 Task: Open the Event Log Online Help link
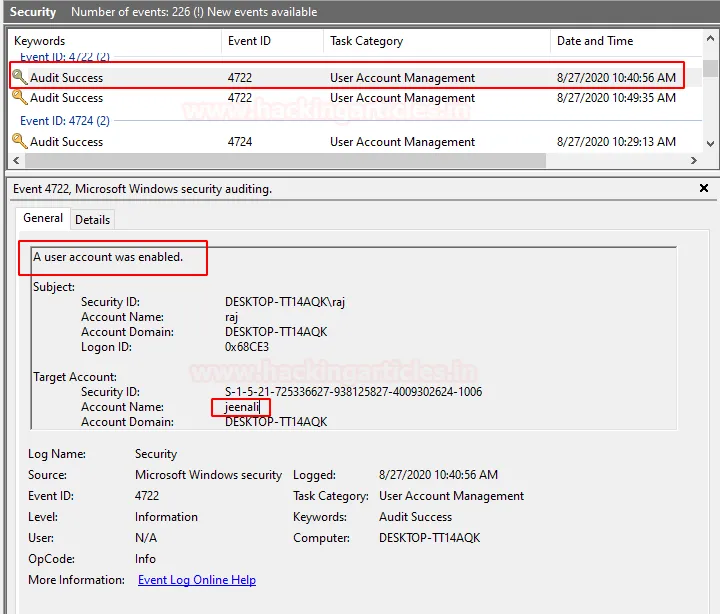point(196,580)
